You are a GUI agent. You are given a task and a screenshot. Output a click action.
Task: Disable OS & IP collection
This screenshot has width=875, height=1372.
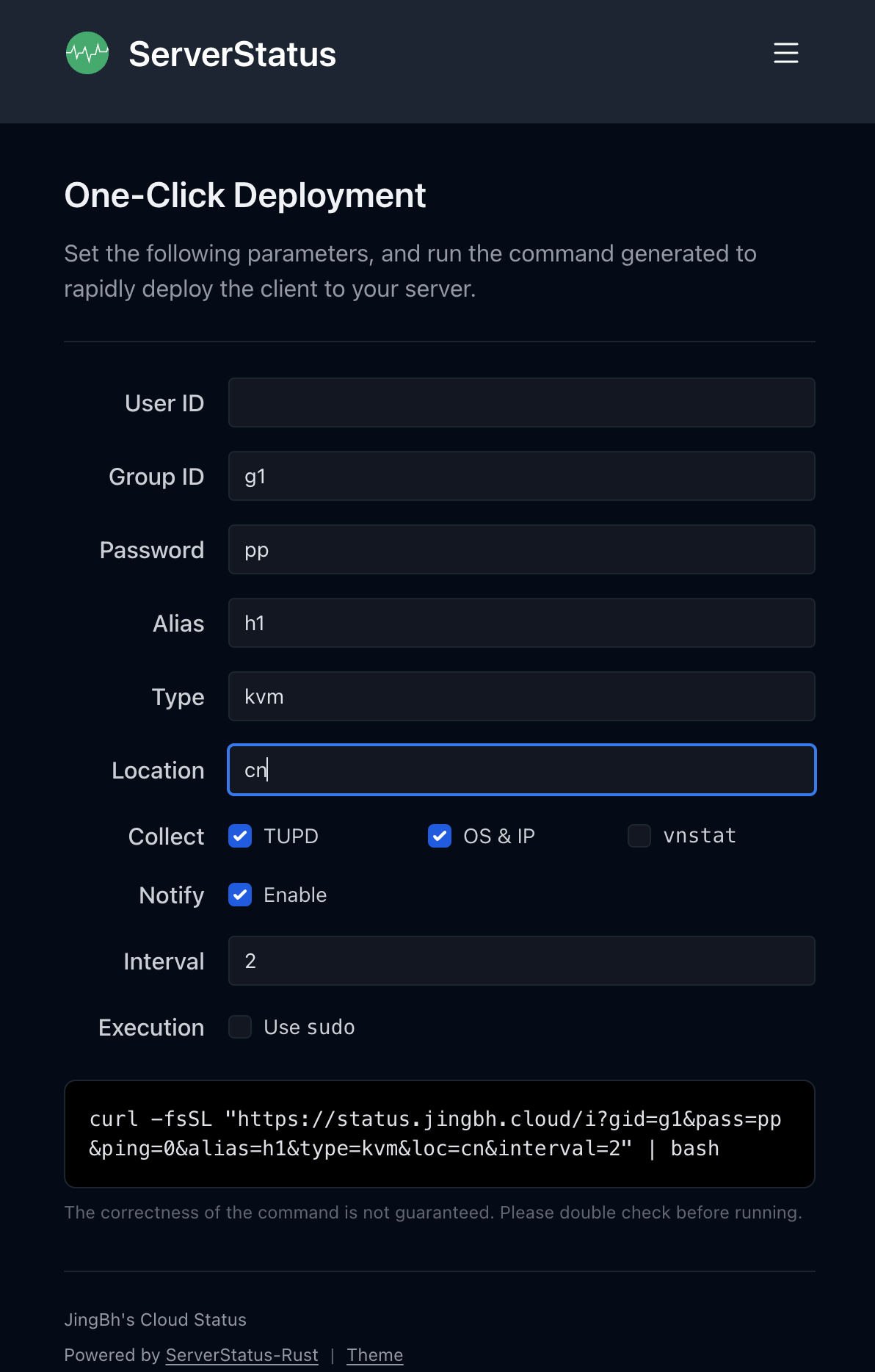pos(439,836)
